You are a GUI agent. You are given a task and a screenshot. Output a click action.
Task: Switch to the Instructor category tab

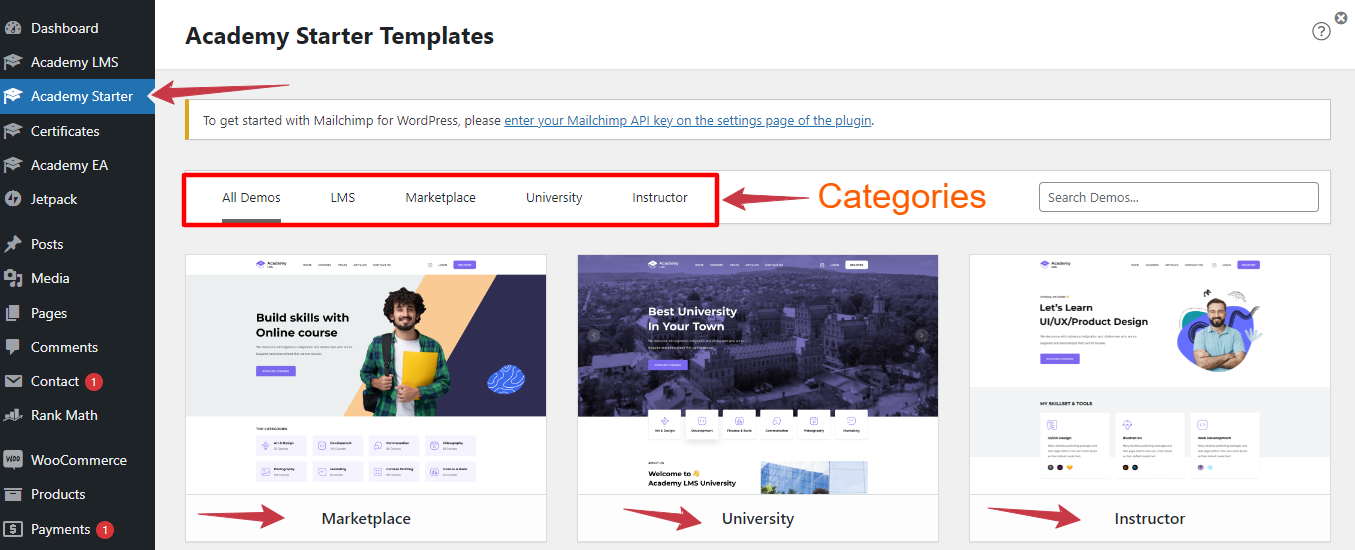(660, 198)
